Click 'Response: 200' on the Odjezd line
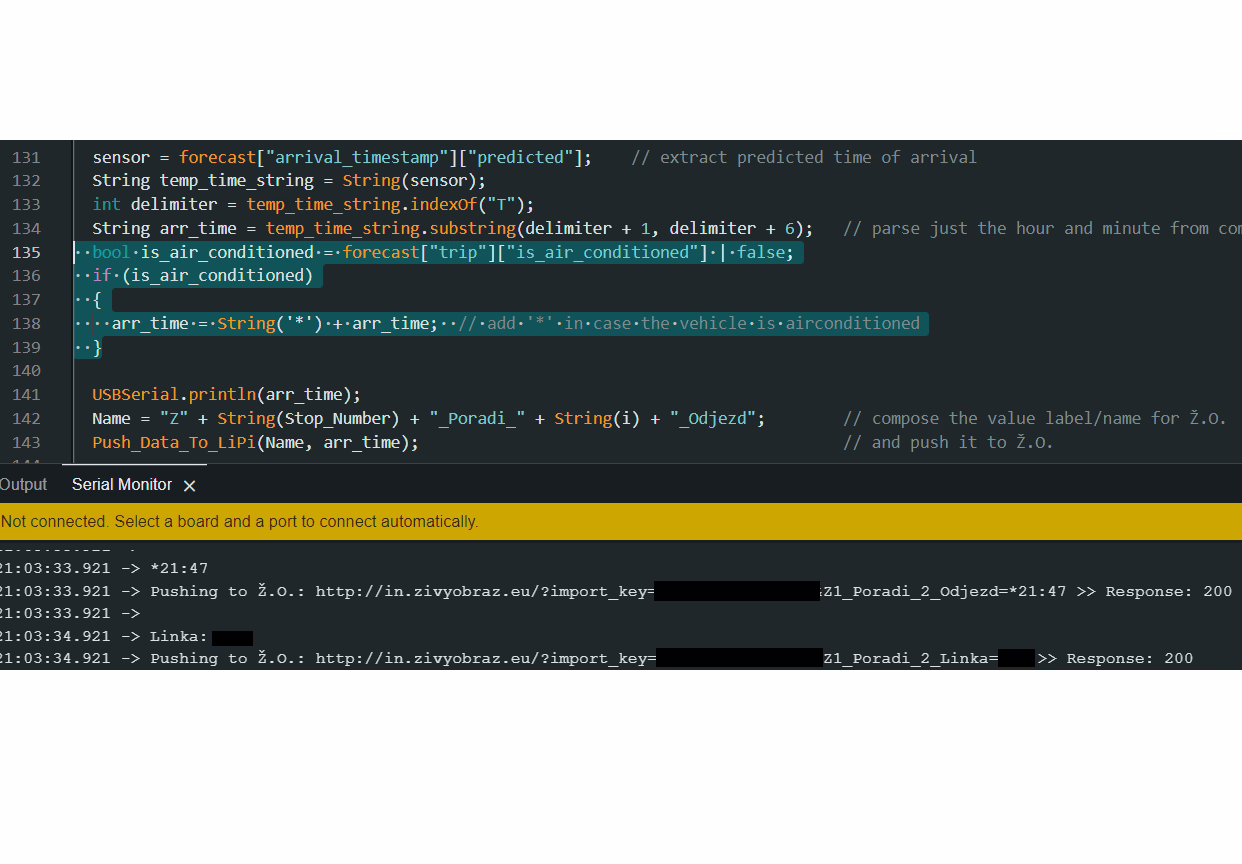1242x864 pixels. pyautogui.click(x=1168, y=592)
